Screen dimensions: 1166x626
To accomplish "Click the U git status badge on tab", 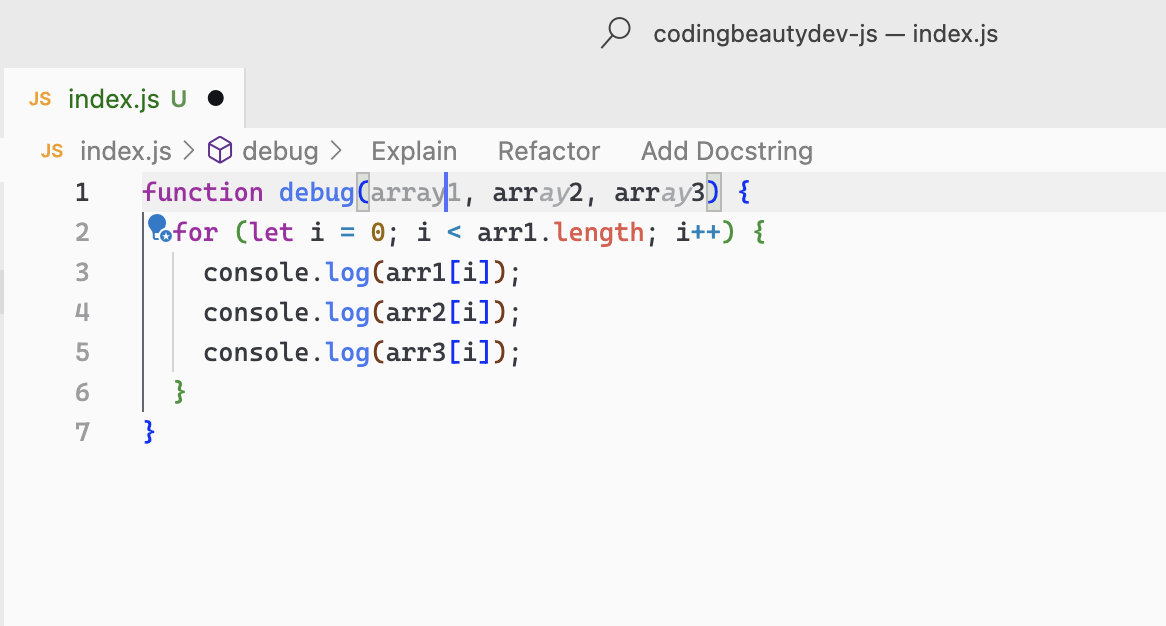I will (178, 99).
